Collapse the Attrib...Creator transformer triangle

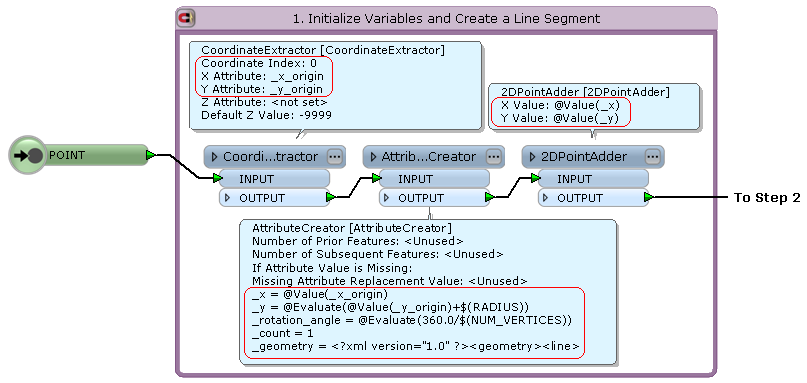pos(374,157)
